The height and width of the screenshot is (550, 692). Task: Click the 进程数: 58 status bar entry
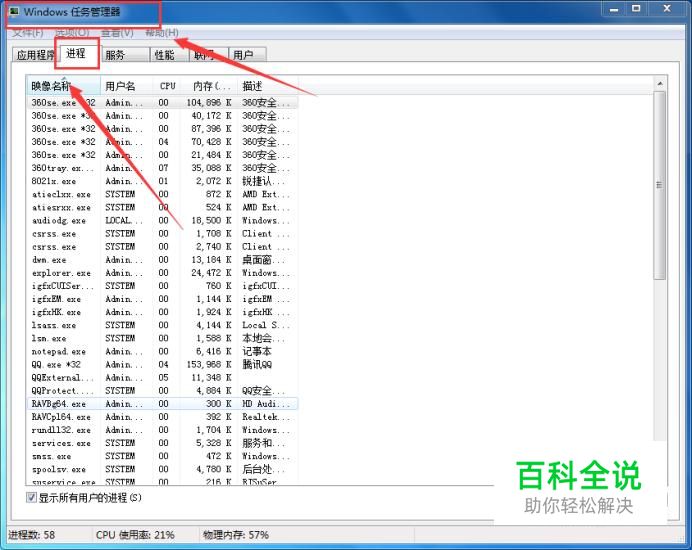(x=32, y=535)
